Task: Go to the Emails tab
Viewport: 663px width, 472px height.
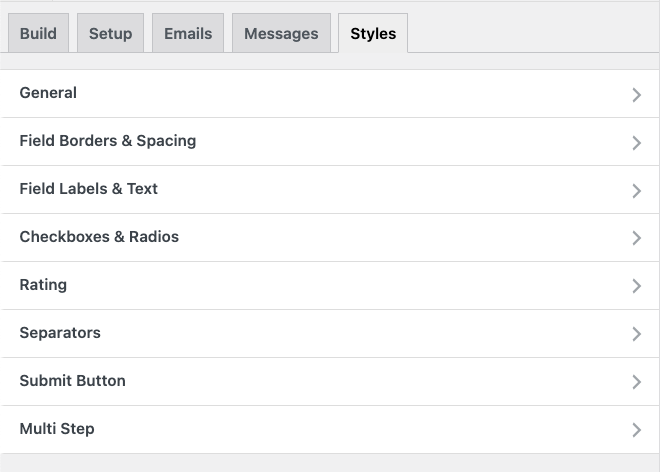Action: 188,33
